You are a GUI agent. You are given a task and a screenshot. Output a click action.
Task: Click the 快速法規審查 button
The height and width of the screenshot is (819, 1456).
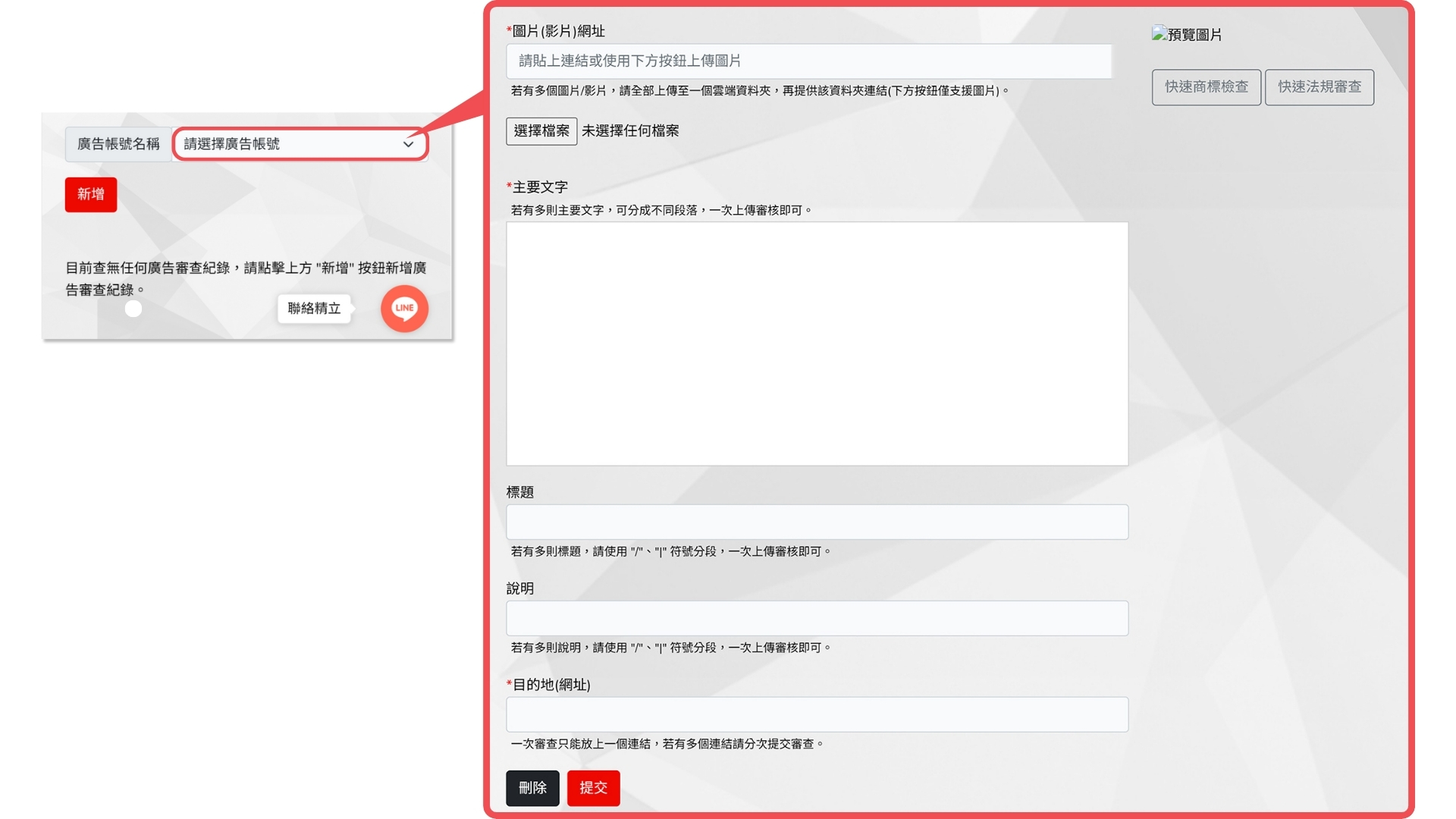[1319, 87]
